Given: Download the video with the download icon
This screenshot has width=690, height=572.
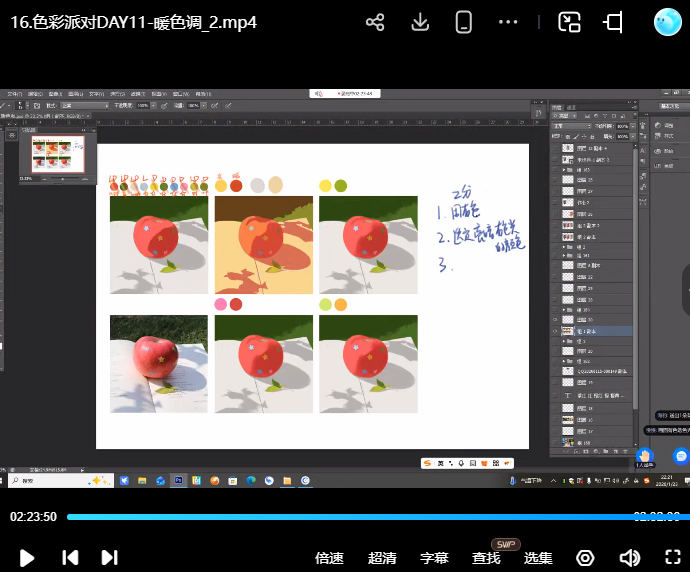Looking at the screenshot, I should tap(421, 22).
